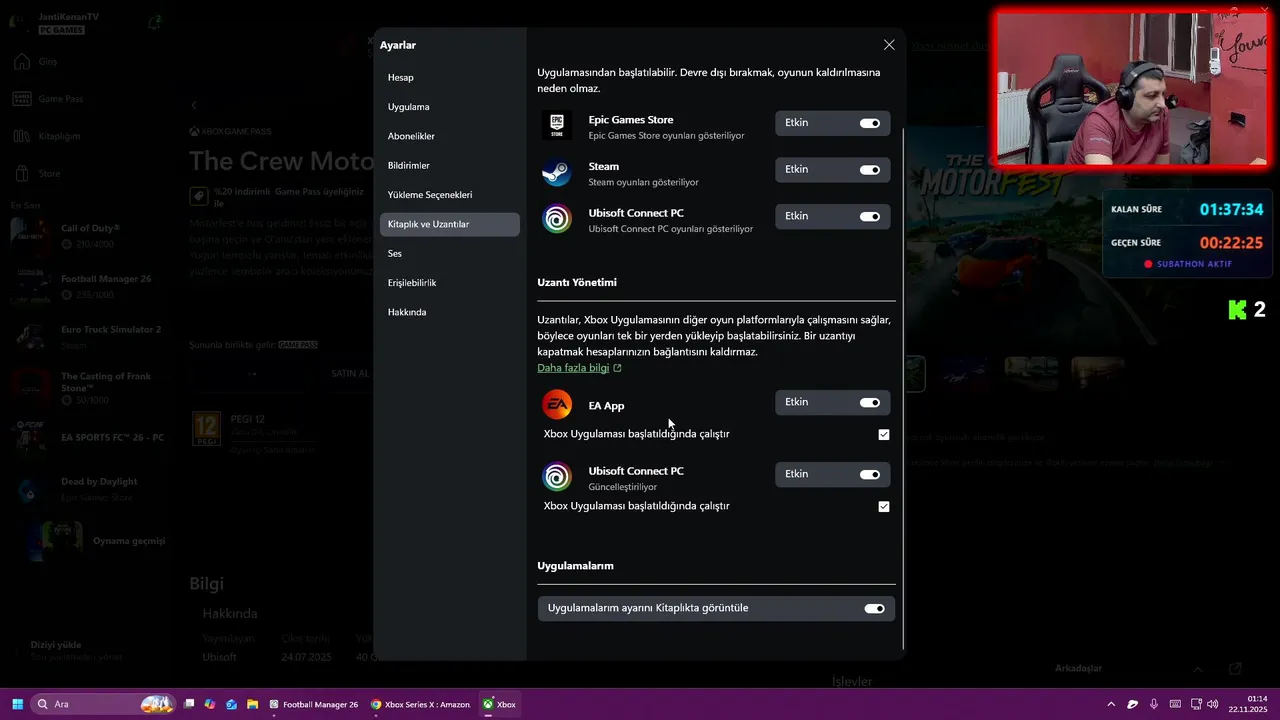Click 'Steam oyunları gösteriliyor' text
The image size is (1280, 720).
pos(643,182)
